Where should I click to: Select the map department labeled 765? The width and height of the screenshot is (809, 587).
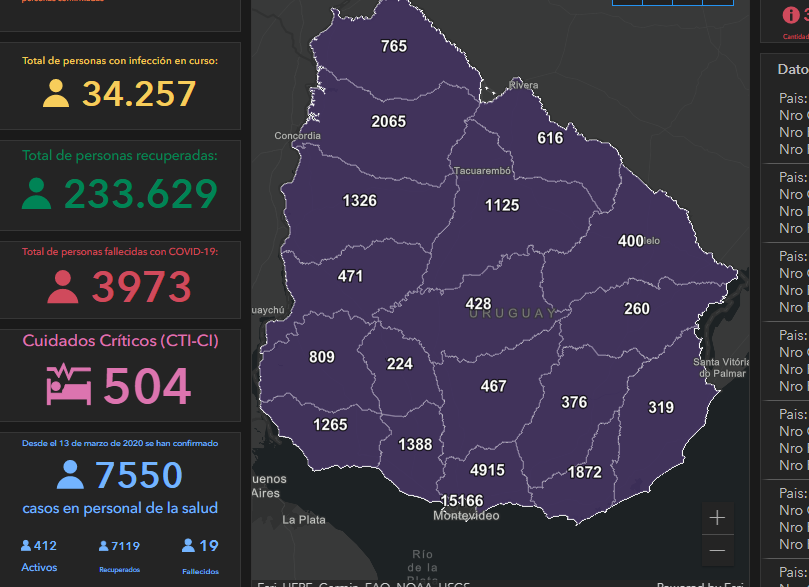point(394,46)
